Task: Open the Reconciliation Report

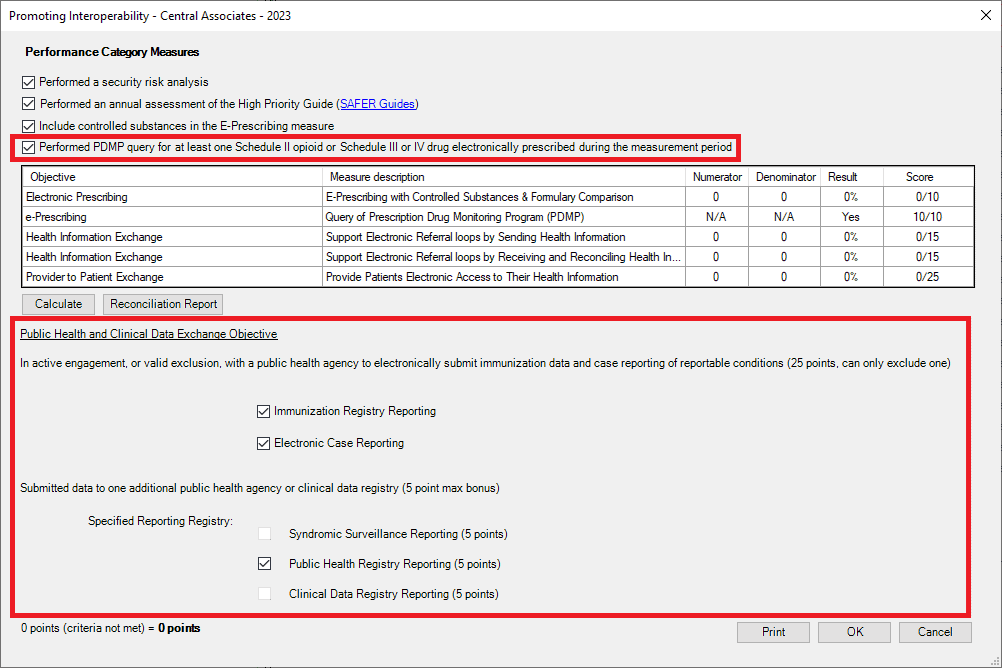Action: 163,304
